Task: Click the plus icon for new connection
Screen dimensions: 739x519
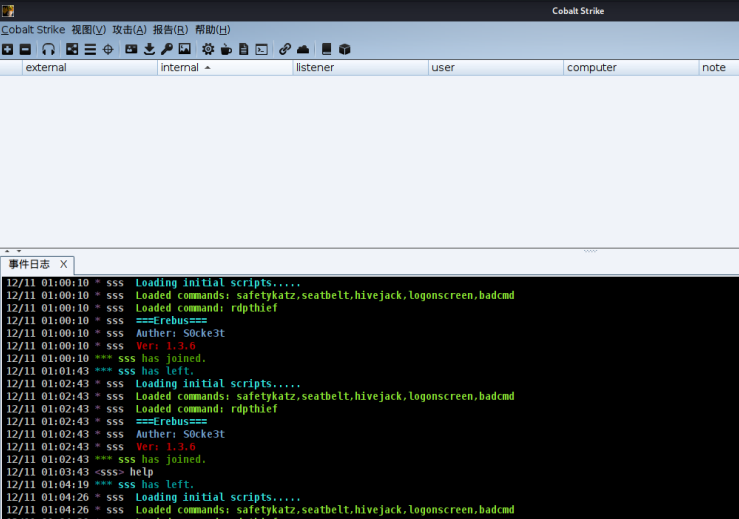Action: coord(8,49)
